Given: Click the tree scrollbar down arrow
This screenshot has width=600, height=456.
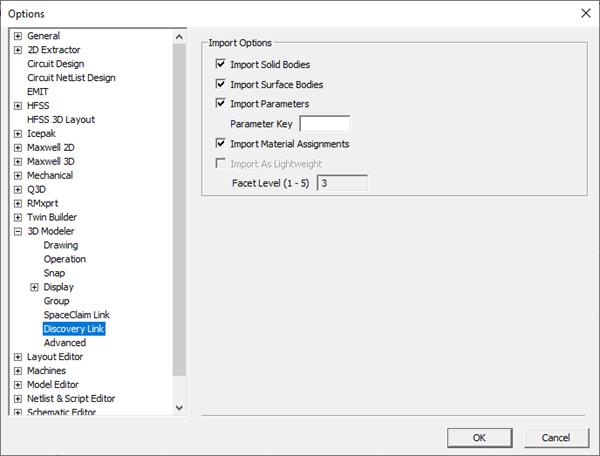Looking at the screenshot, I should coord(179,408).
